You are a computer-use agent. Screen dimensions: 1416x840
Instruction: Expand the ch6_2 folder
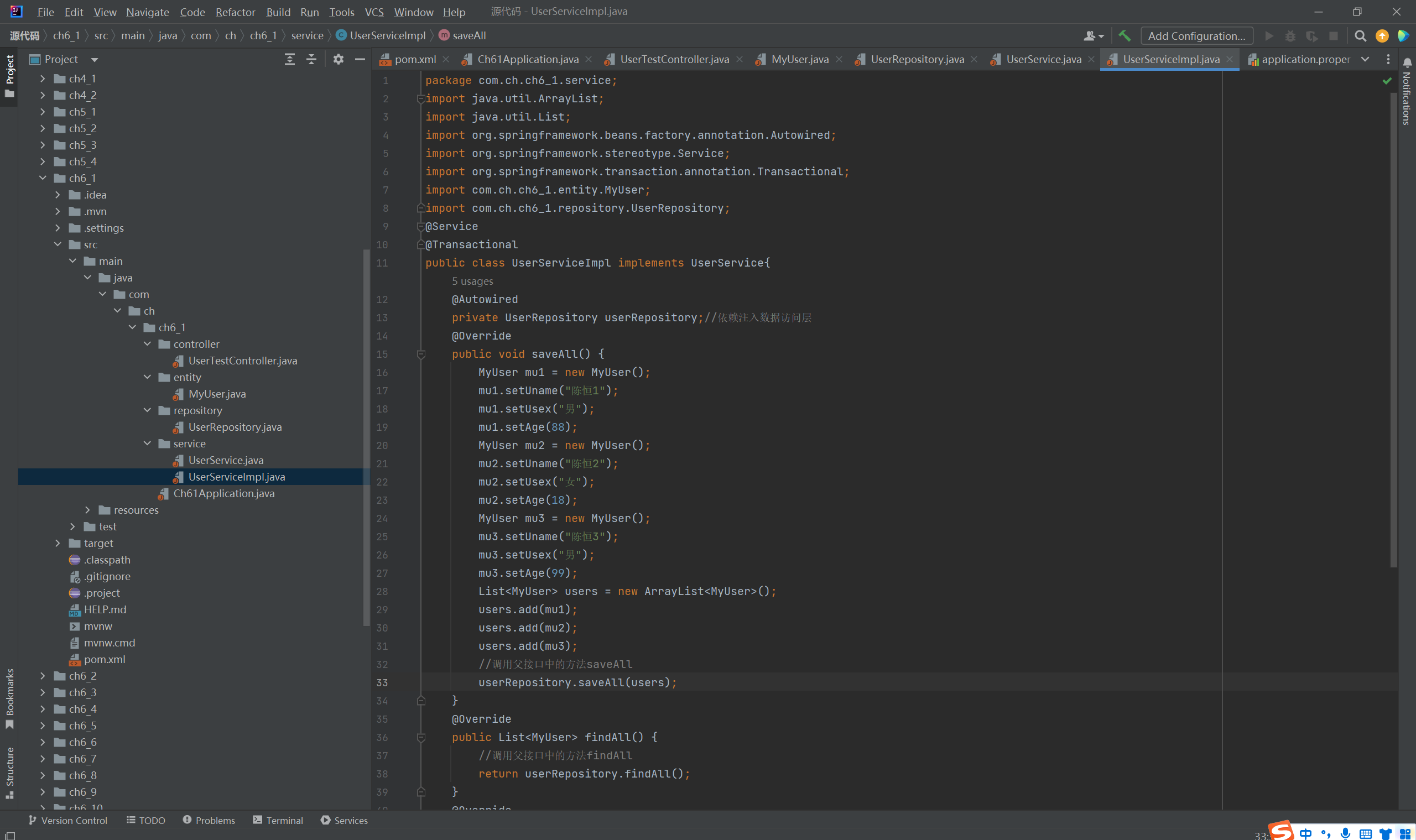point(43,676)
